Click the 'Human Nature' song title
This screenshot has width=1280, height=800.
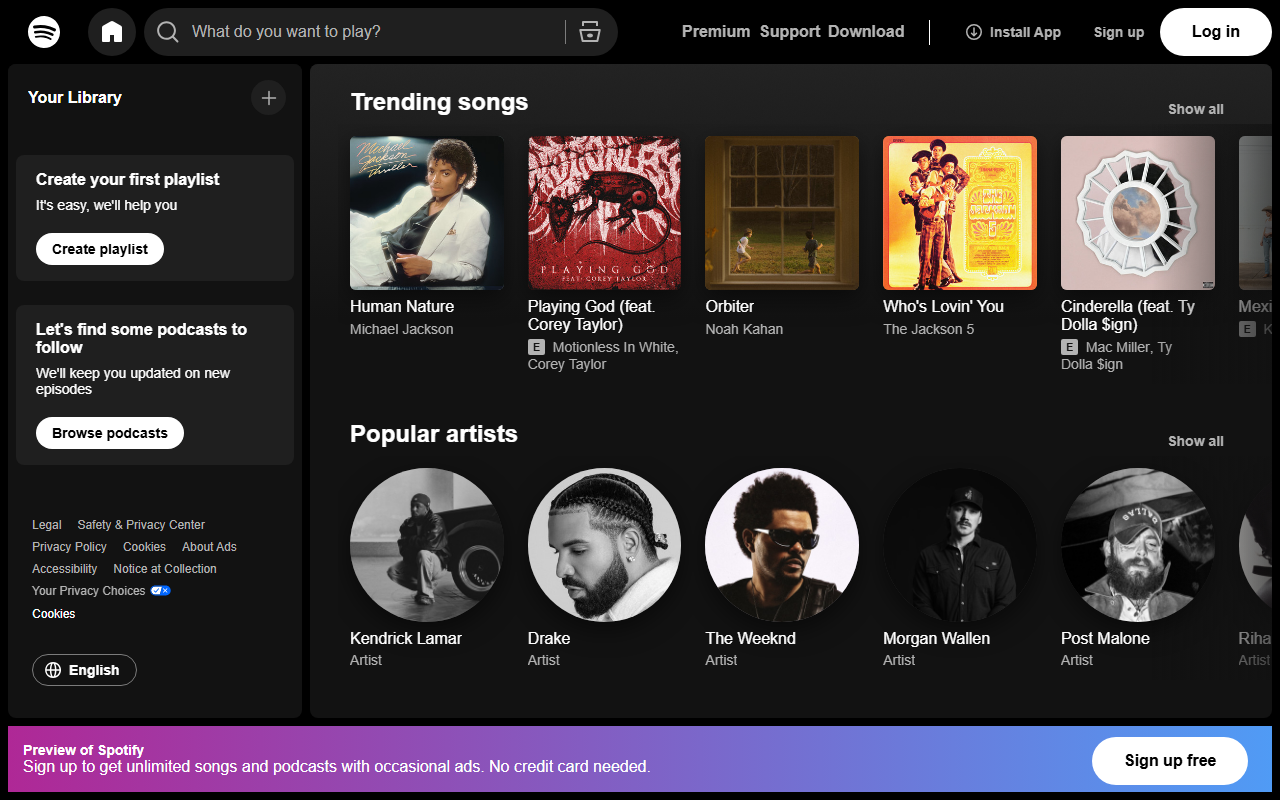click(402, 306)
